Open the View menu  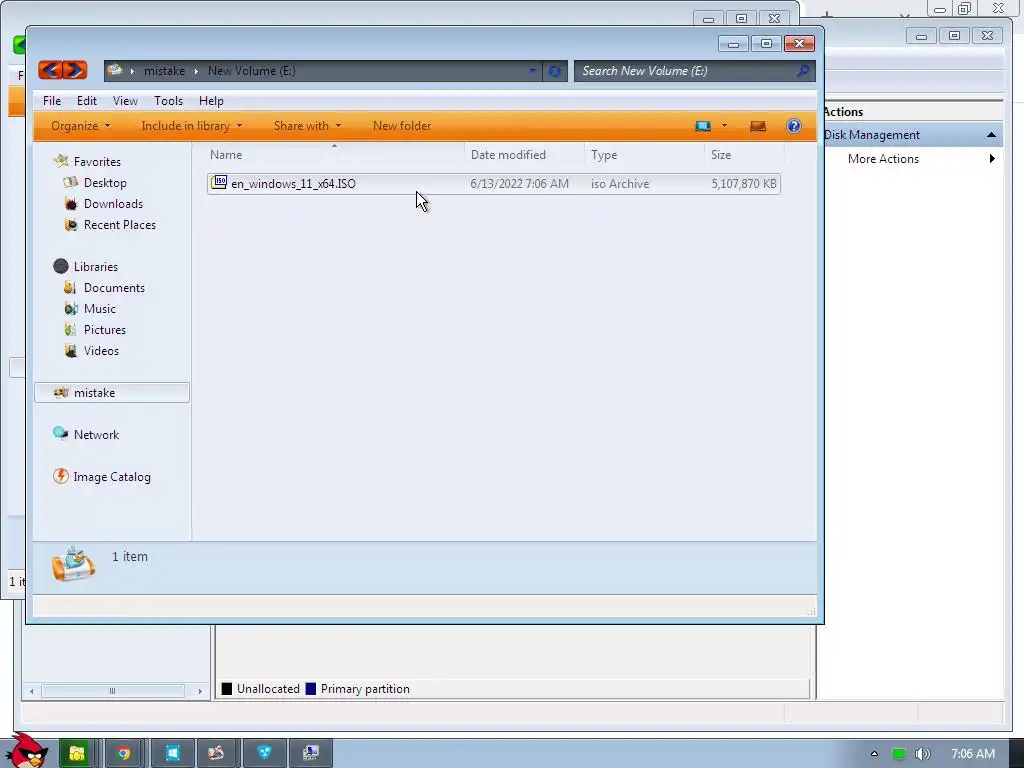125,101
